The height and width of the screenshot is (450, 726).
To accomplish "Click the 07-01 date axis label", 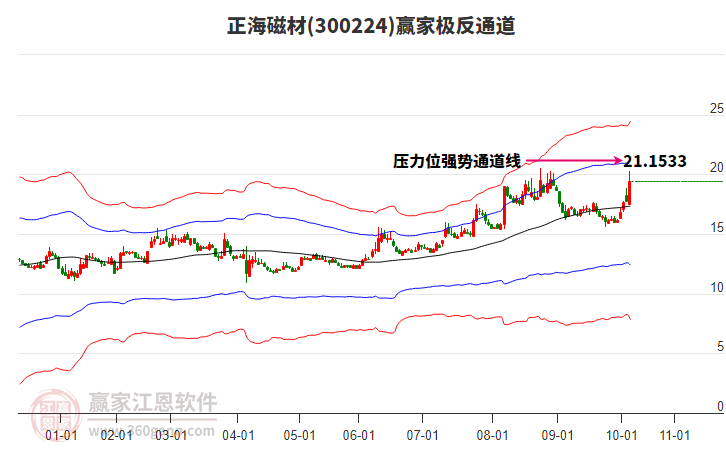I will [x=422, y=435].
